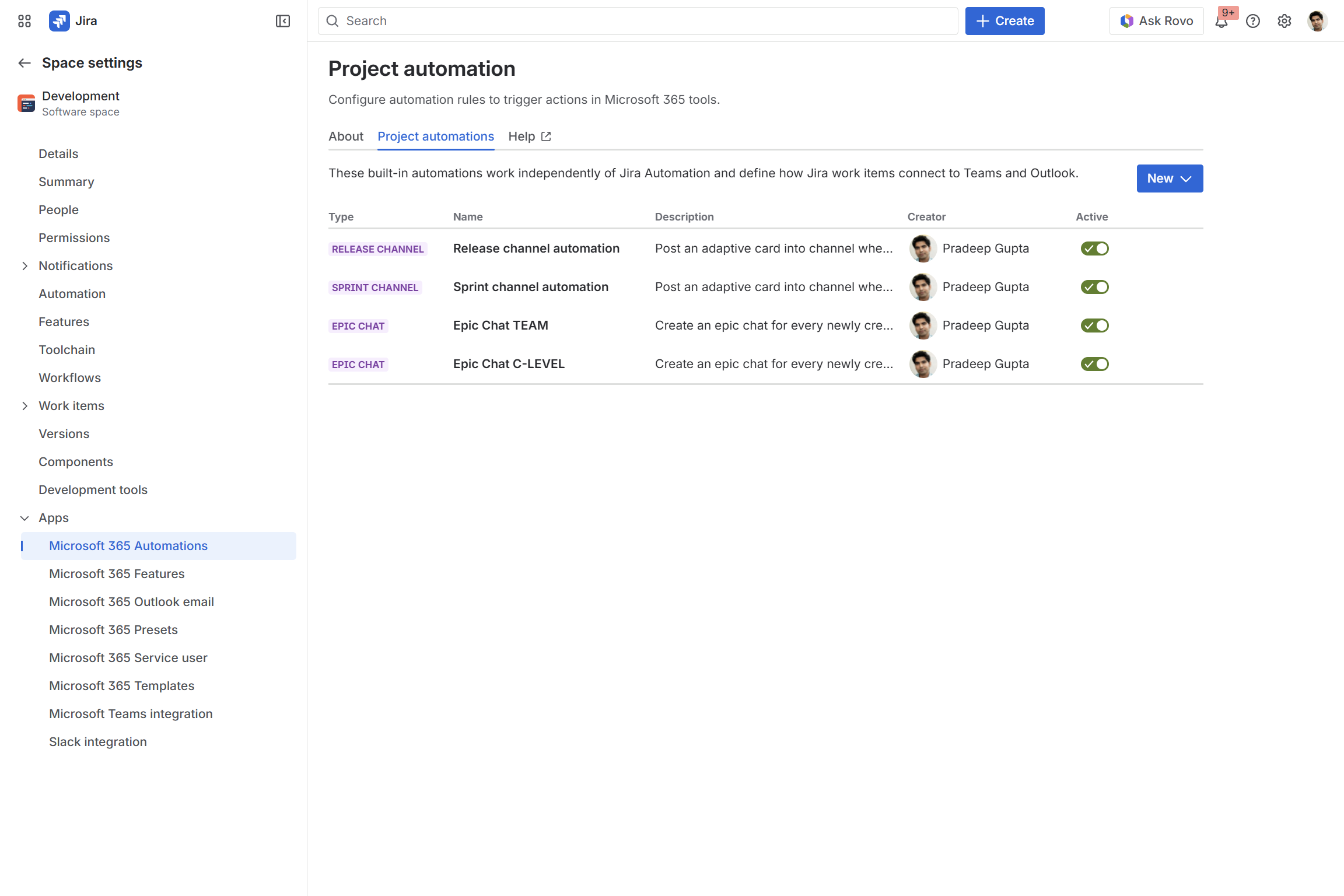This screenshot has width=1344, height=896.
Task: Click the Jira logo icon
Action: [x=59, y=21]
